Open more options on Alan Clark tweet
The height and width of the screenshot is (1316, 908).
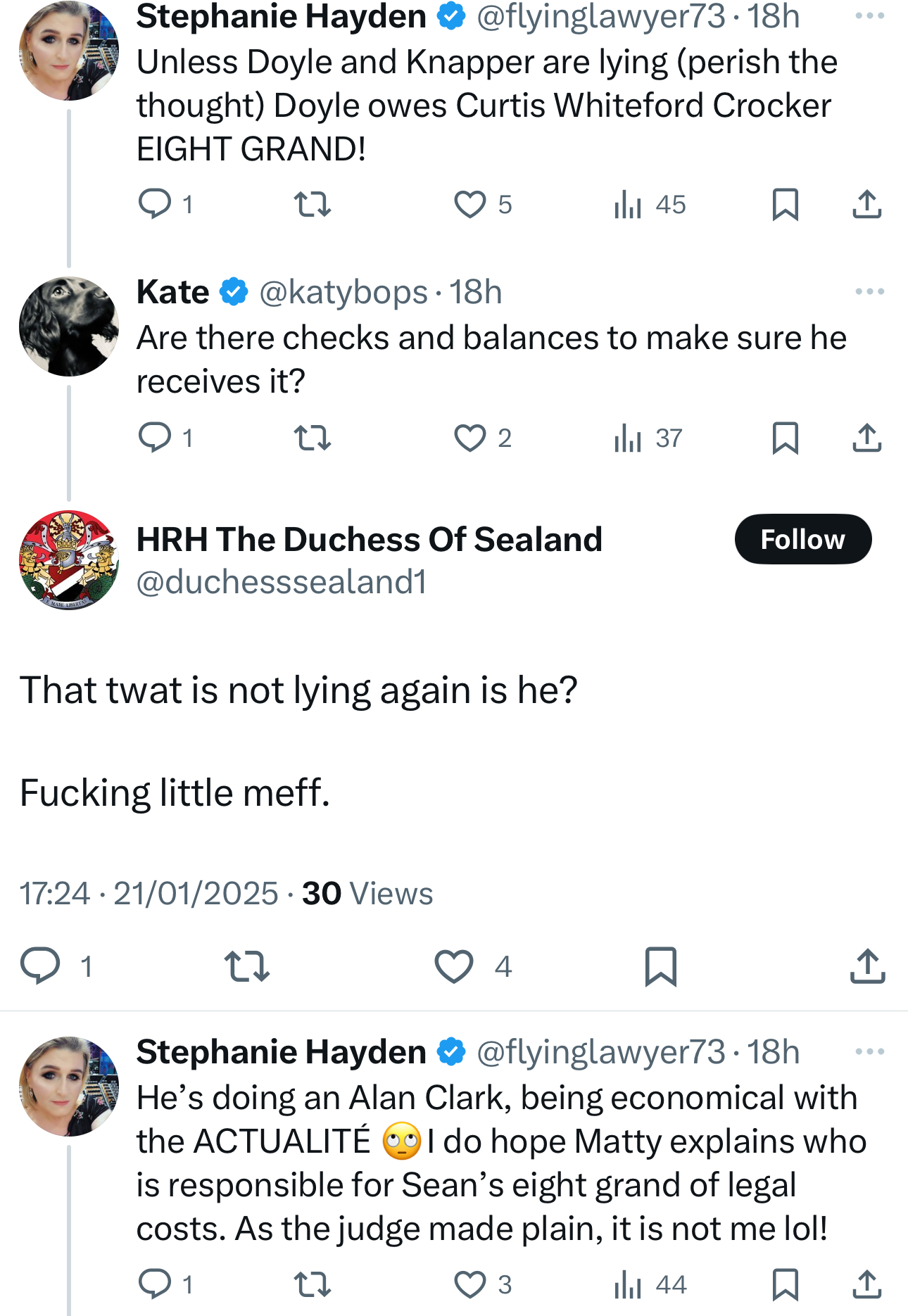click(x=869, y=1051)
